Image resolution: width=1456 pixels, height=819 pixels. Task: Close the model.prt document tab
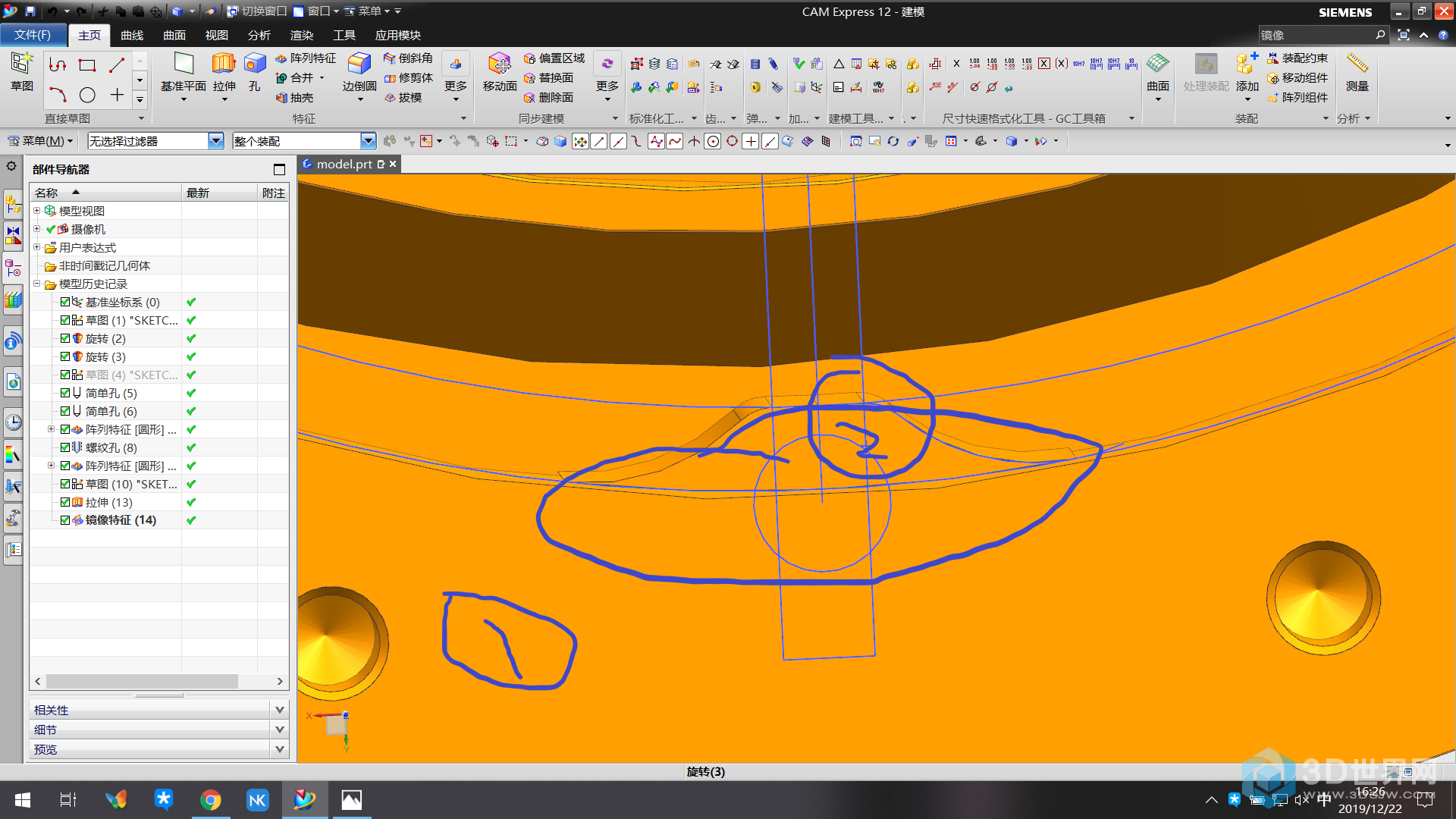(393, 164)
